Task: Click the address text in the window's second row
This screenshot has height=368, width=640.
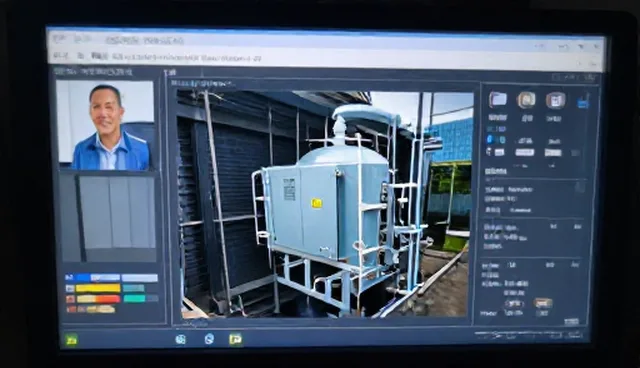Action: (x=176, y=57)
